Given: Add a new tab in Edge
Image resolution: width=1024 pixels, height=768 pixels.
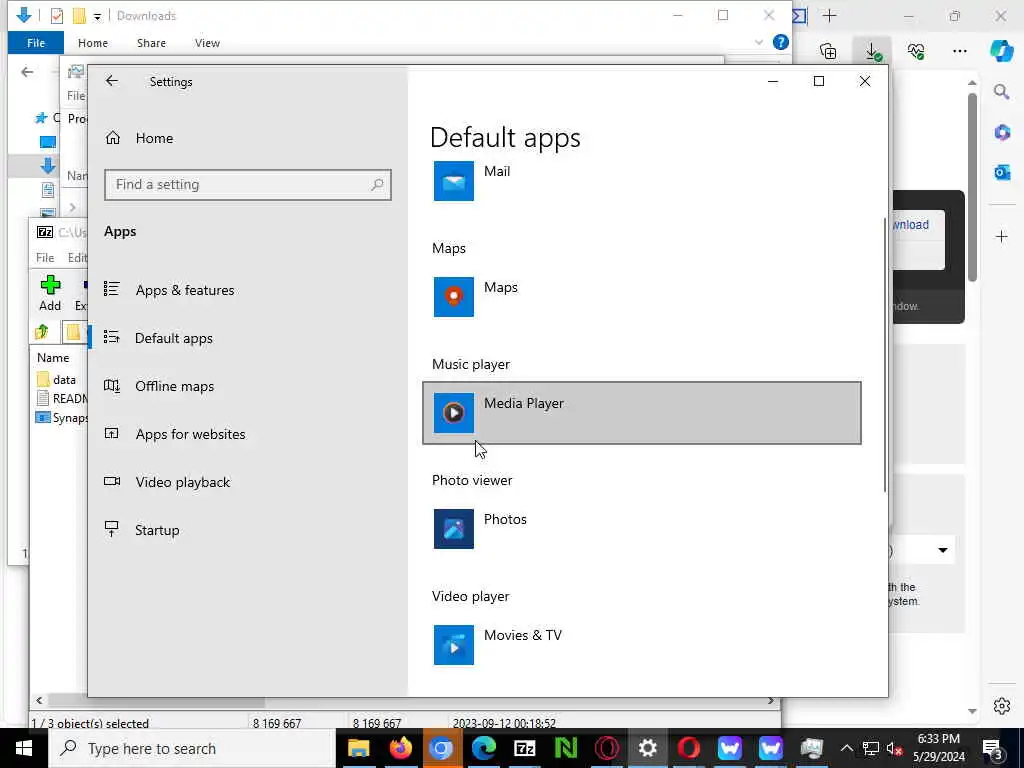Looking at the screenshot, I should 829,16.
